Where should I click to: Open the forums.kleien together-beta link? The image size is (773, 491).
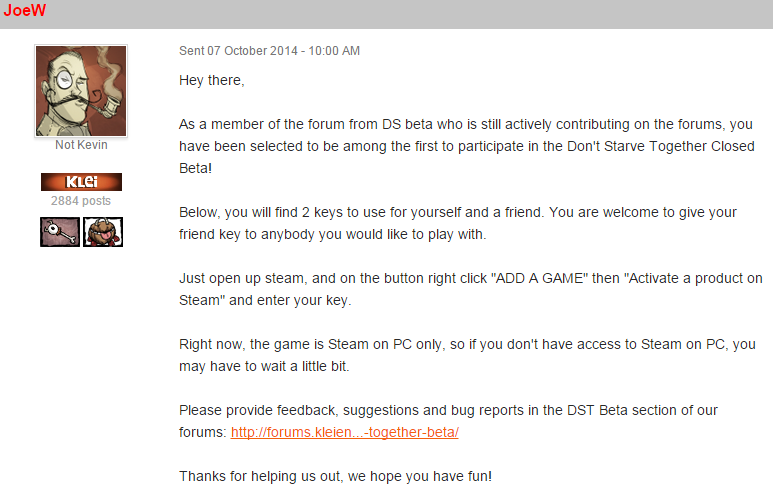[x=344, y=433]
